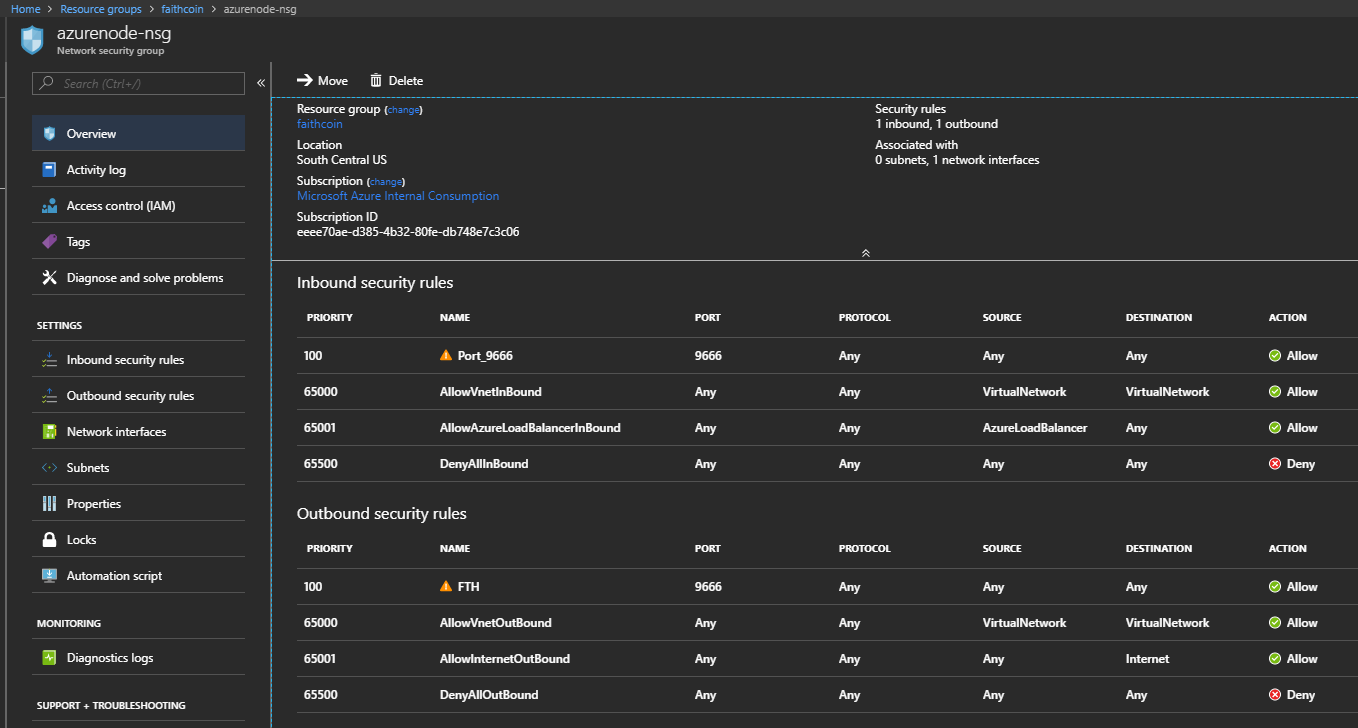Click the Automation script icon
Screen dimensions: 1358x728
pyautogui.click(x=49, y=576)
